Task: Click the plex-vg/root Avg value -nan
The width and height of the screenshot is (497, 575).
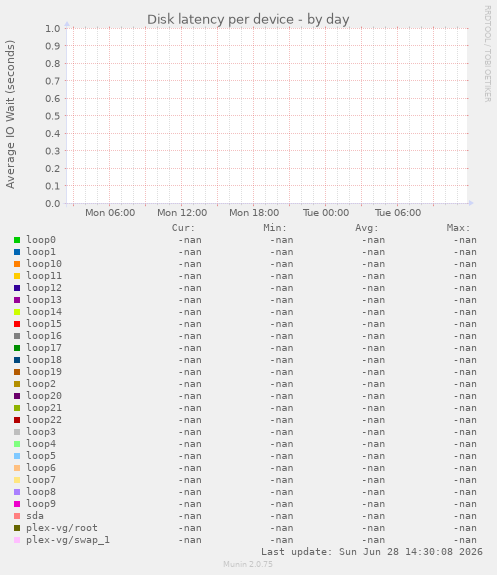Action: 373,528
